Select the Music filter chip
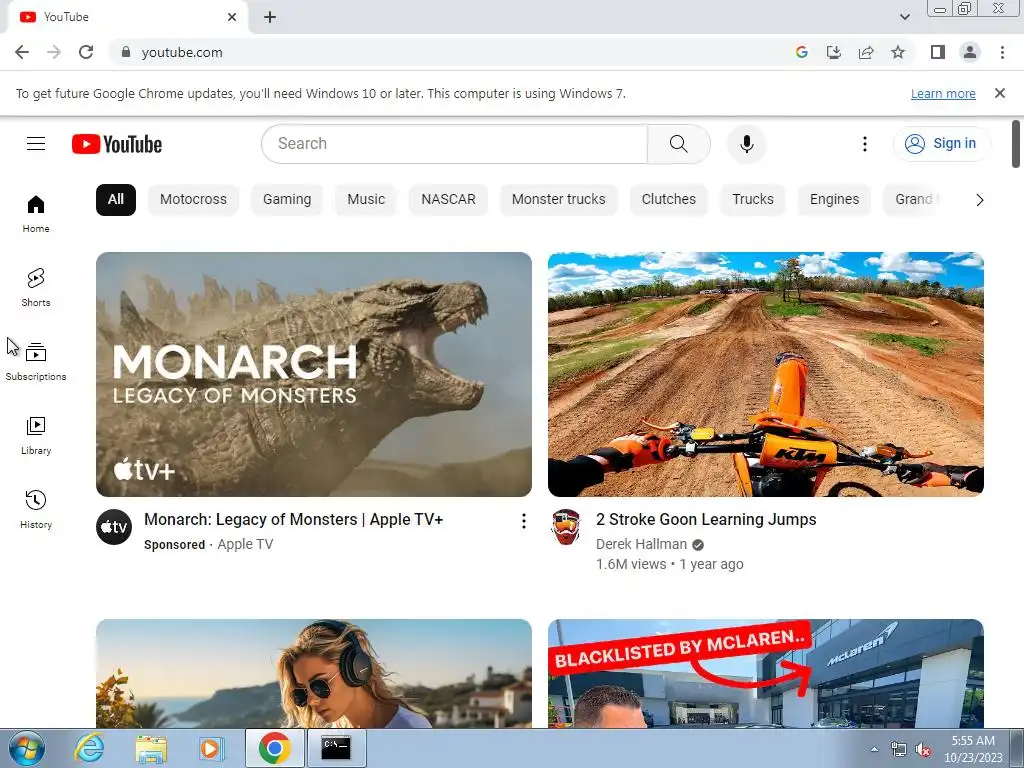The width and height of the screenshot is (1024, 768). point(366,200)
